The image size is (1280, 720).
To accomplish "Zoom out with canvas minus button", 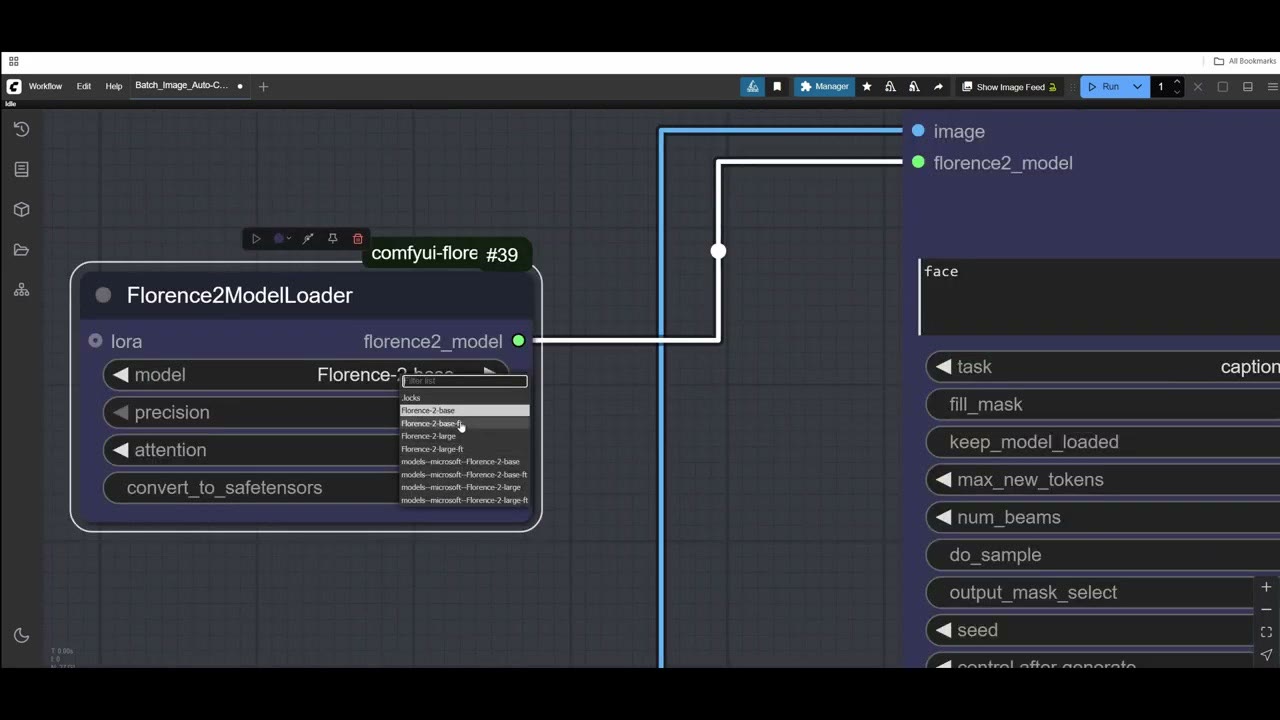I will pos(1266,609).
